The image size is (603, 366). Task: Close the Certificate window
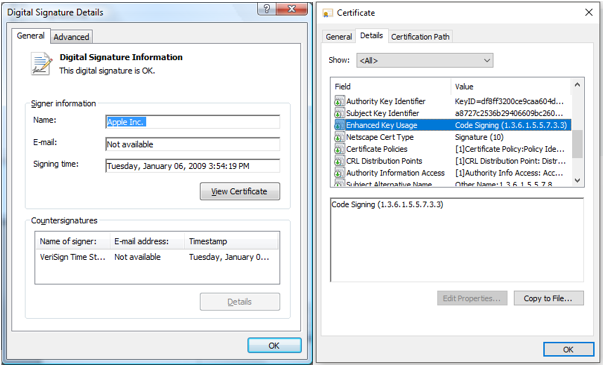coord(588,13)
